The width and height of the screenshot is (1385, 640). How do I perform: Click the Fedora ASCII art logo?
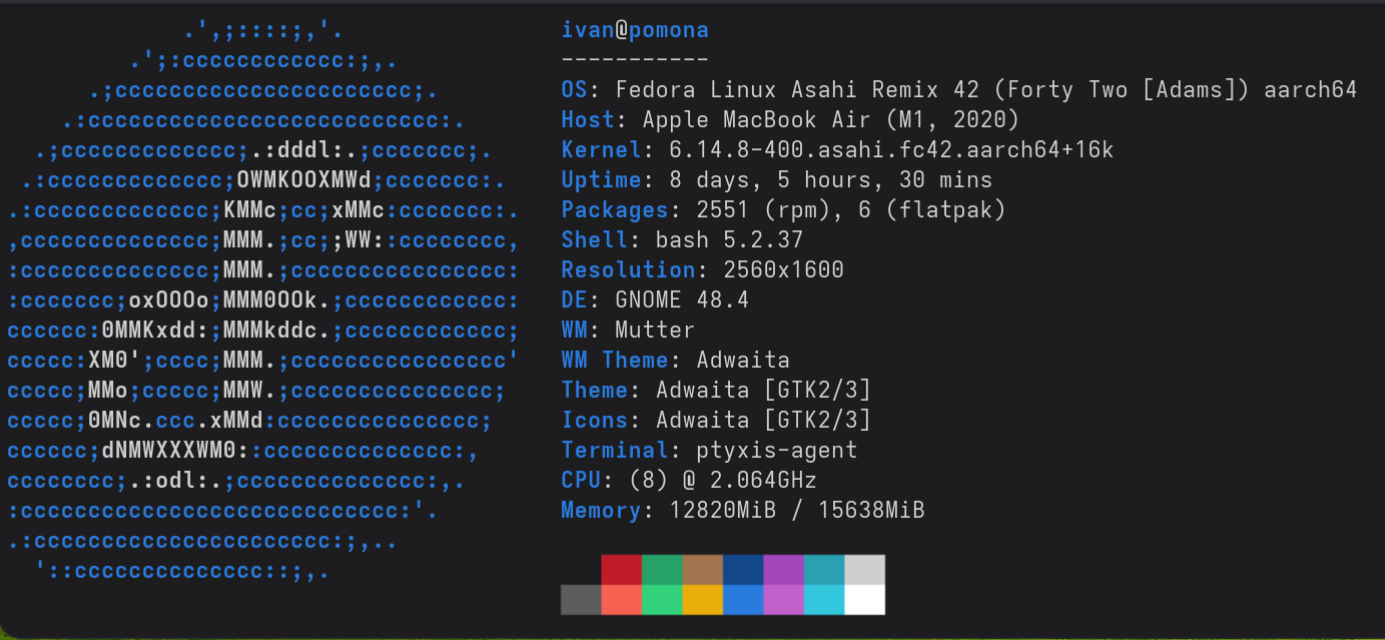coord(265,300)
